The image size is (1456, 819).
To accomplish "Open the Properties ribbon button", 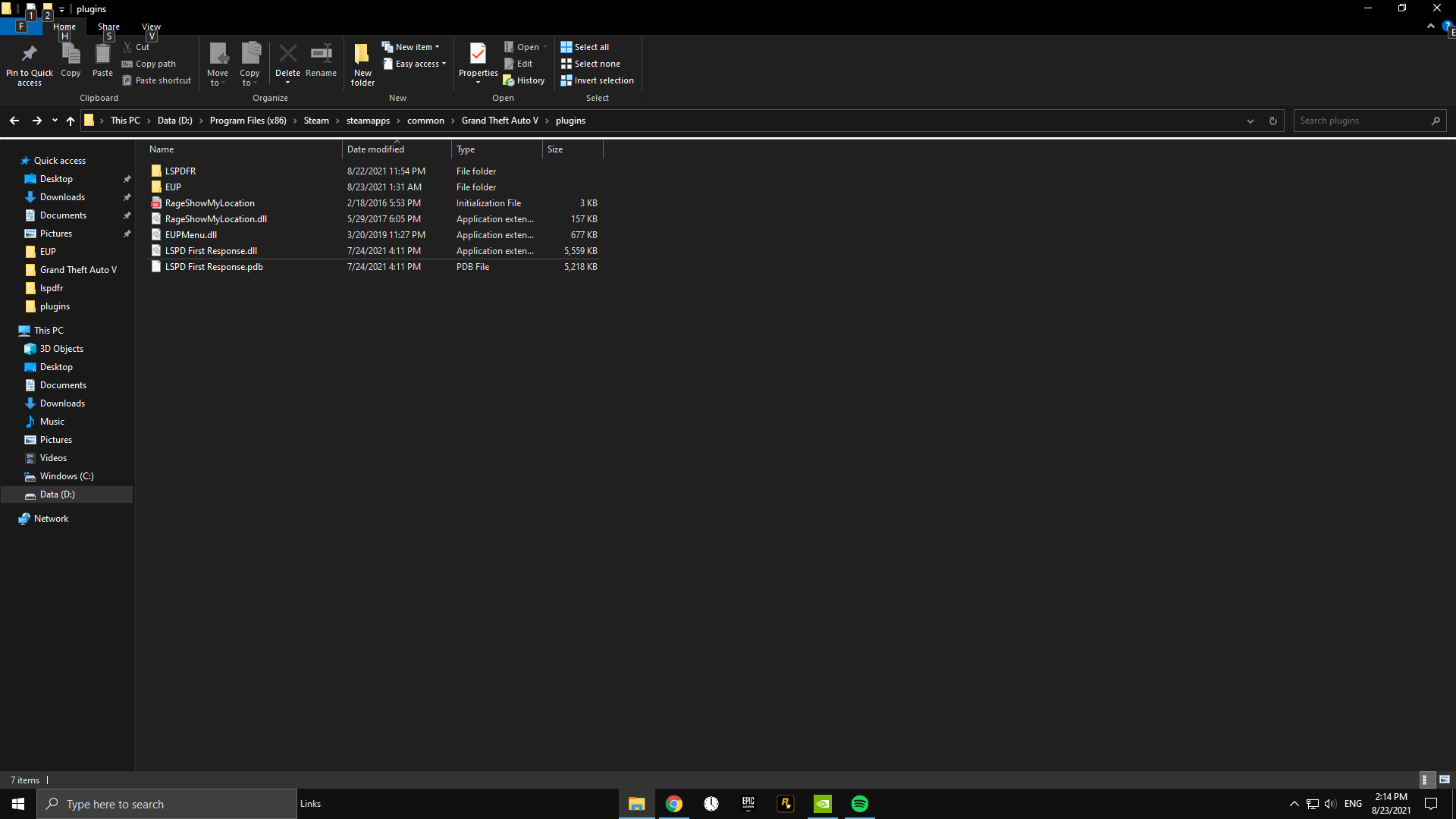I will pyautogui.click(x=478, y=55).
